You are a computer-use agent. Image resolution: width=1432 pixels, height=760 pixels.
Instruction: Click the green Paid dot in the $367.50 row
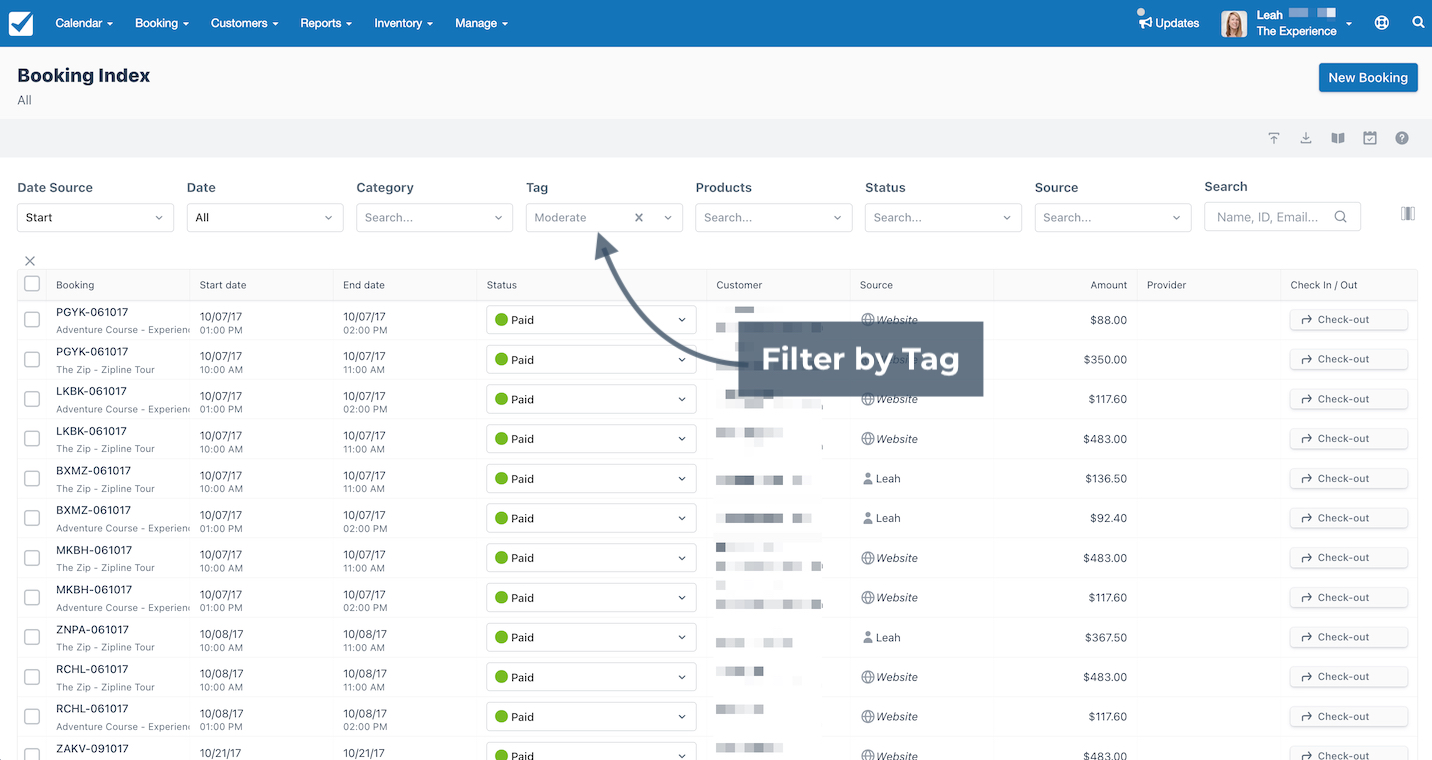pos(502,637)
